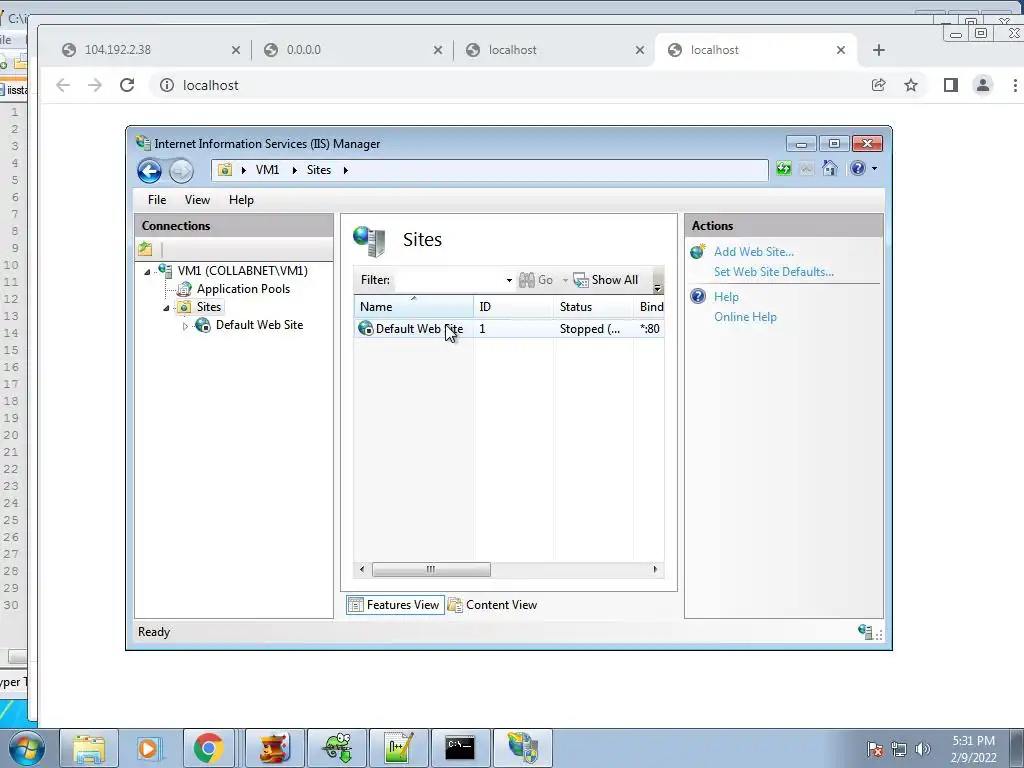
Task: Click the VM1 breadcrumb in address bar
Action: tap(267, 170)
